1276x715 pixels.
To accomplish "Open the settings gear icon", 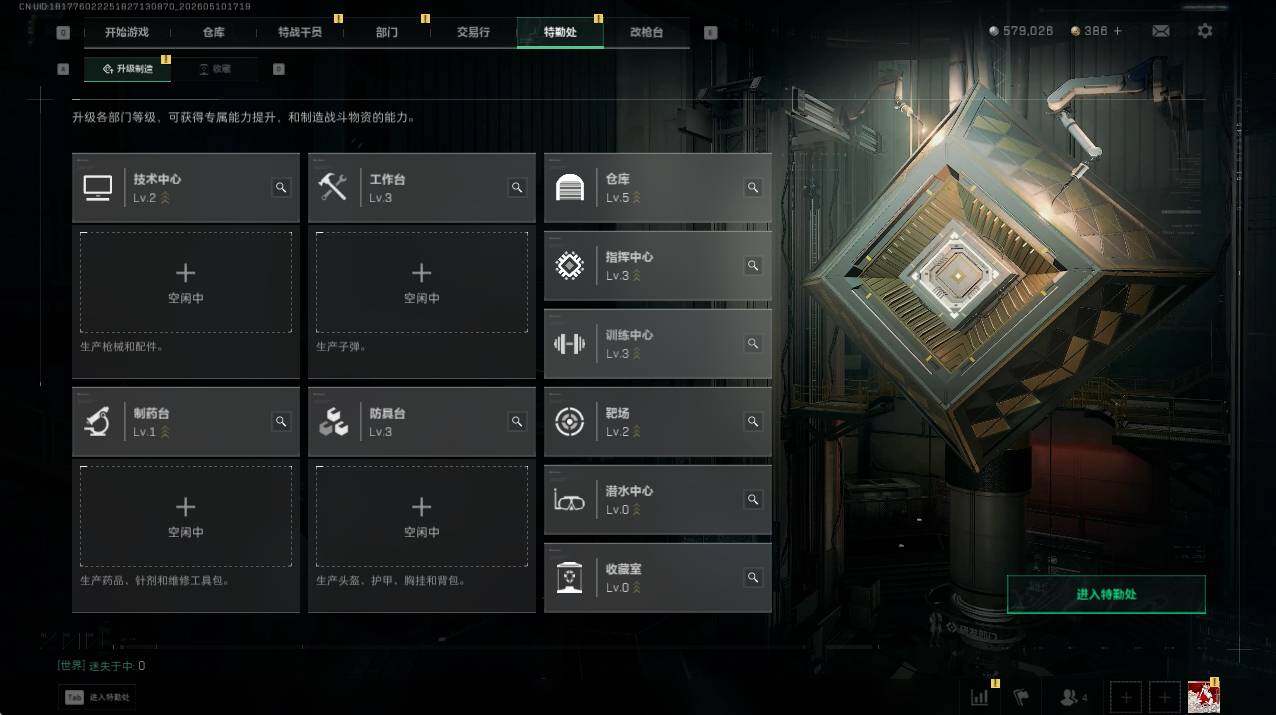I will 1205,31.
